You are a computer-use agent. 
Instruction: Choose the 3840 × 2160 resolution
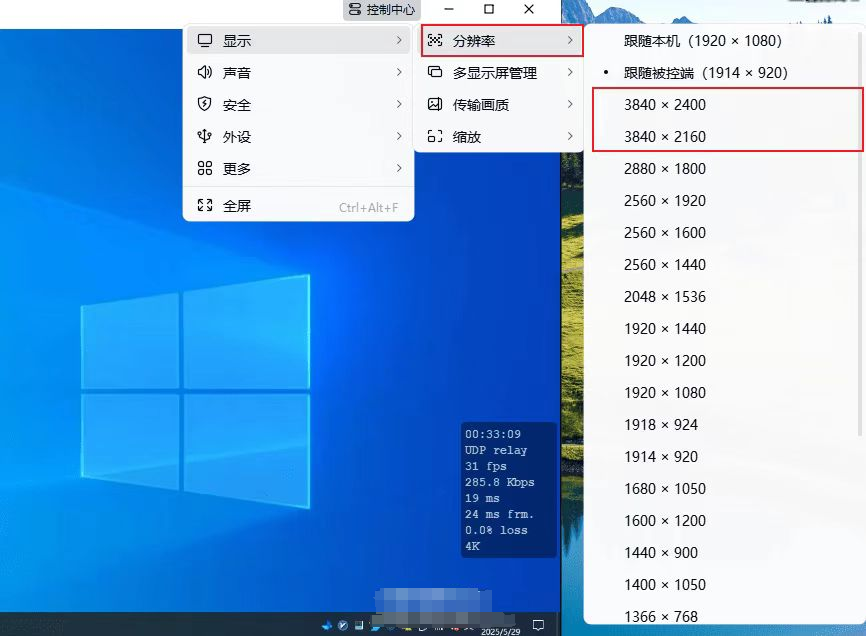pyautogui.click(x=664, y=137)
